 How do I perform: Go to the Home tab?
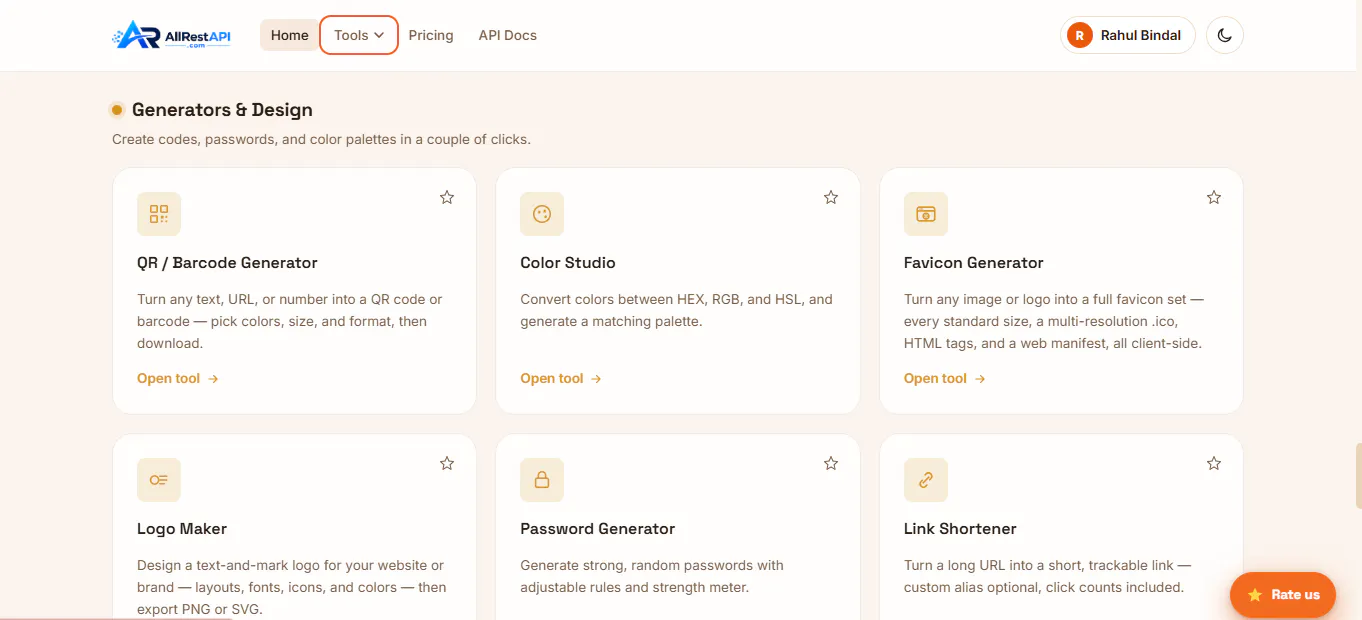click(290, 35)
